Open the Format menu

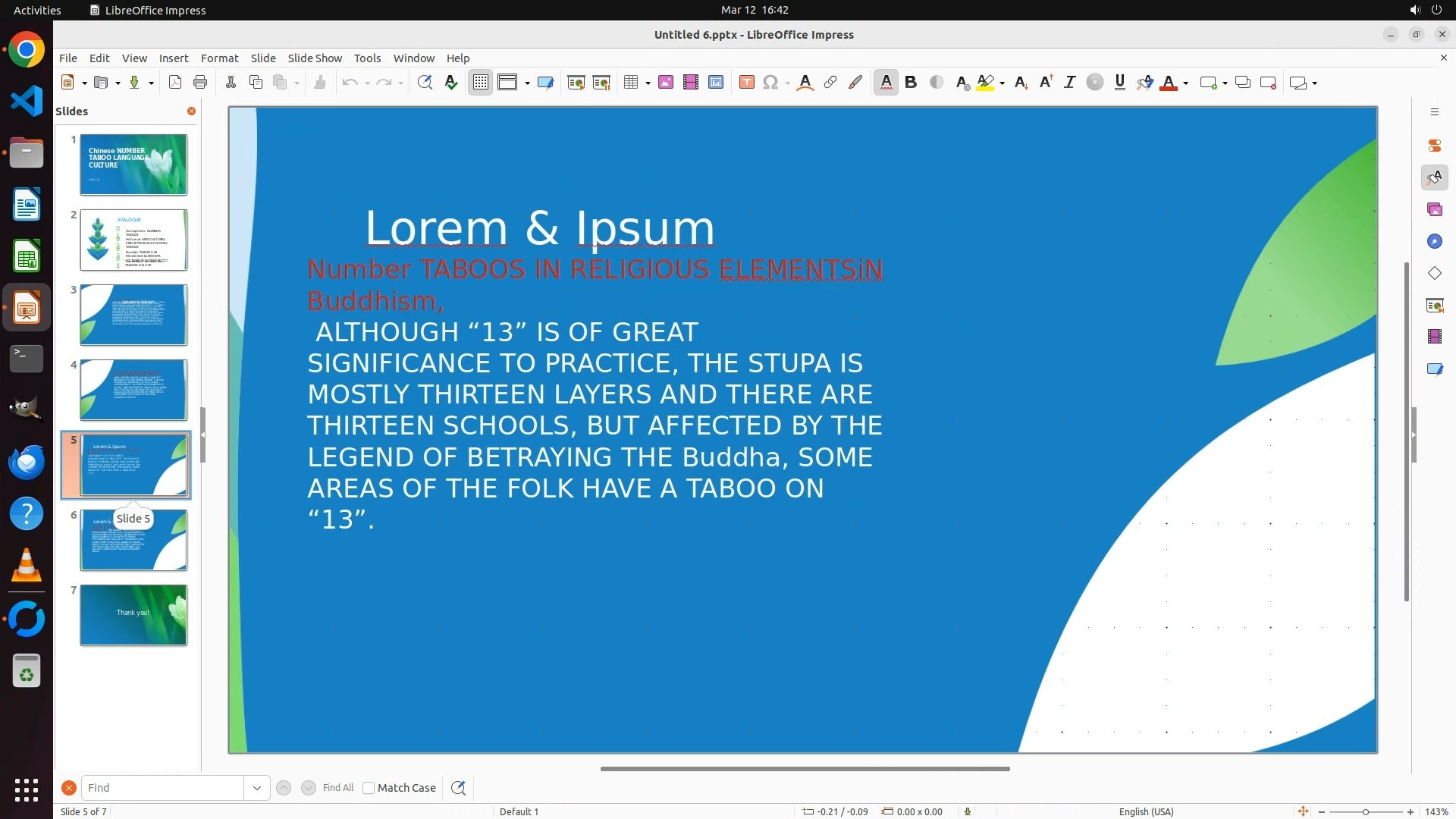coord(219,58)
